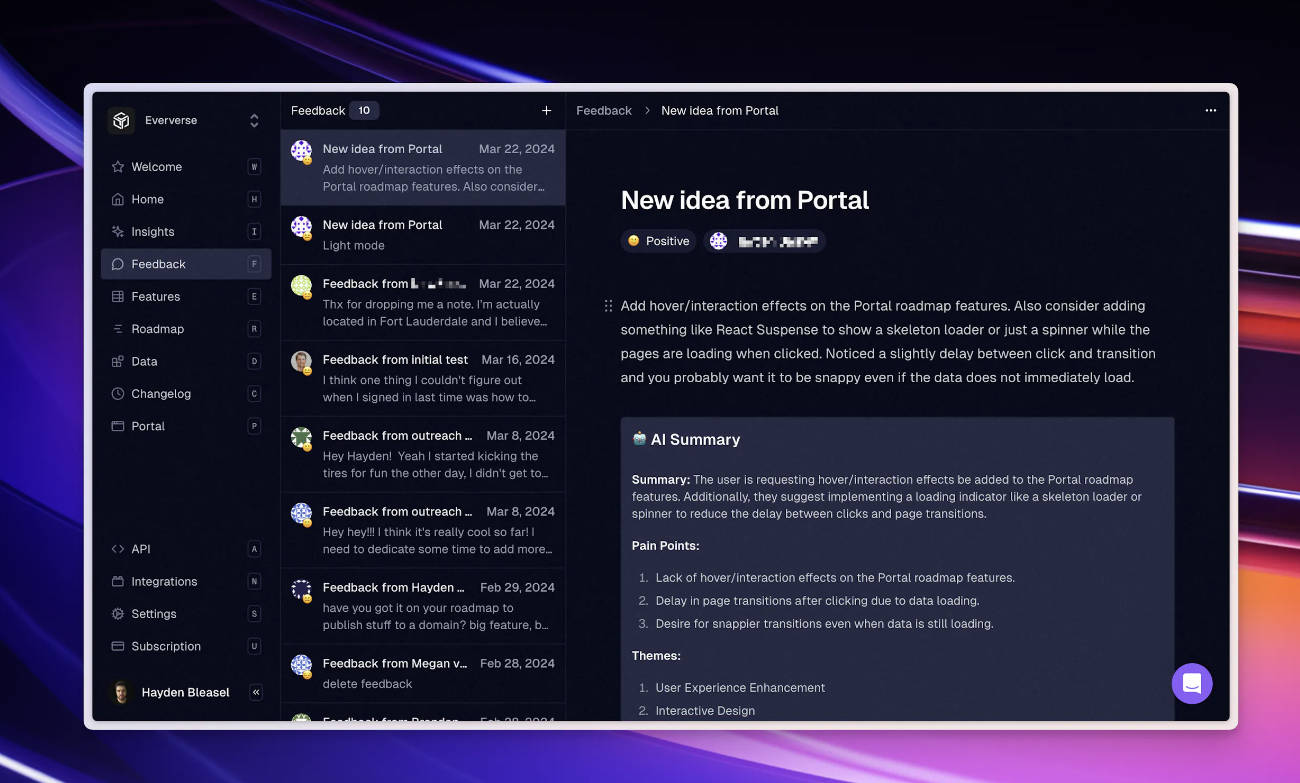Click the blurred user name tag
The width and height of the screenshot is (1300, 783).
coord(765,241)
